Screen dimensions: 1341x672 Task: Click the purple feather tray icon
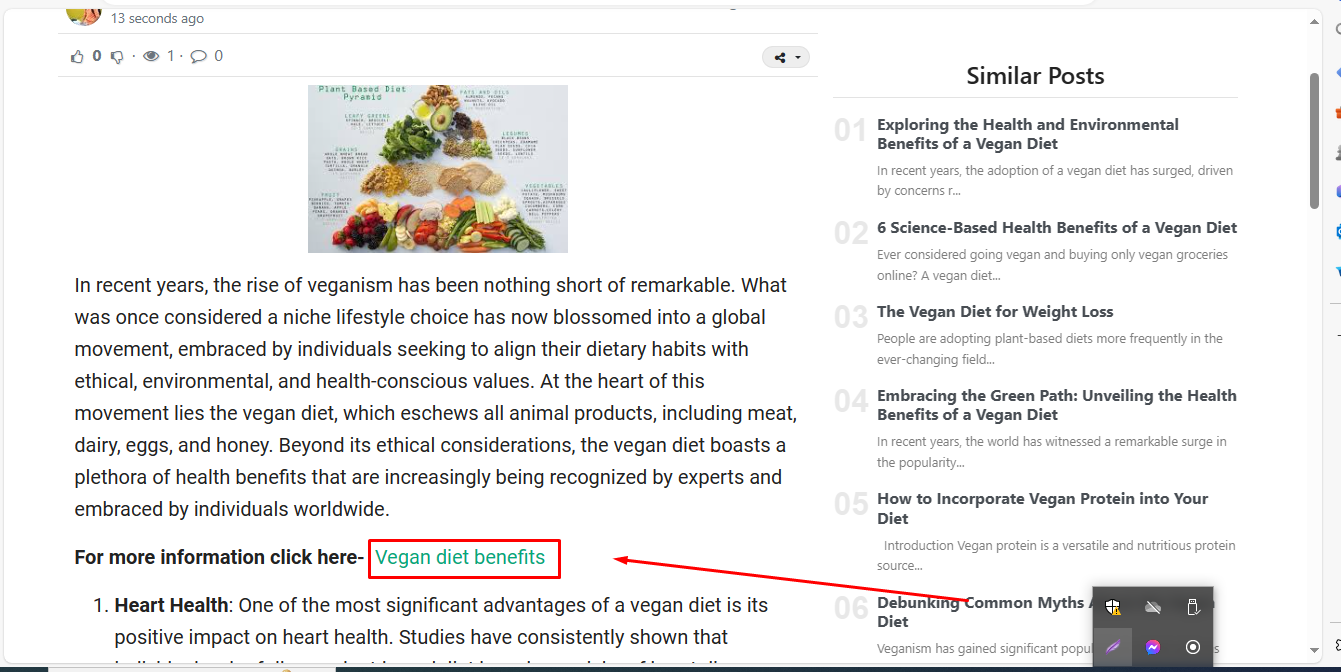1112,647
